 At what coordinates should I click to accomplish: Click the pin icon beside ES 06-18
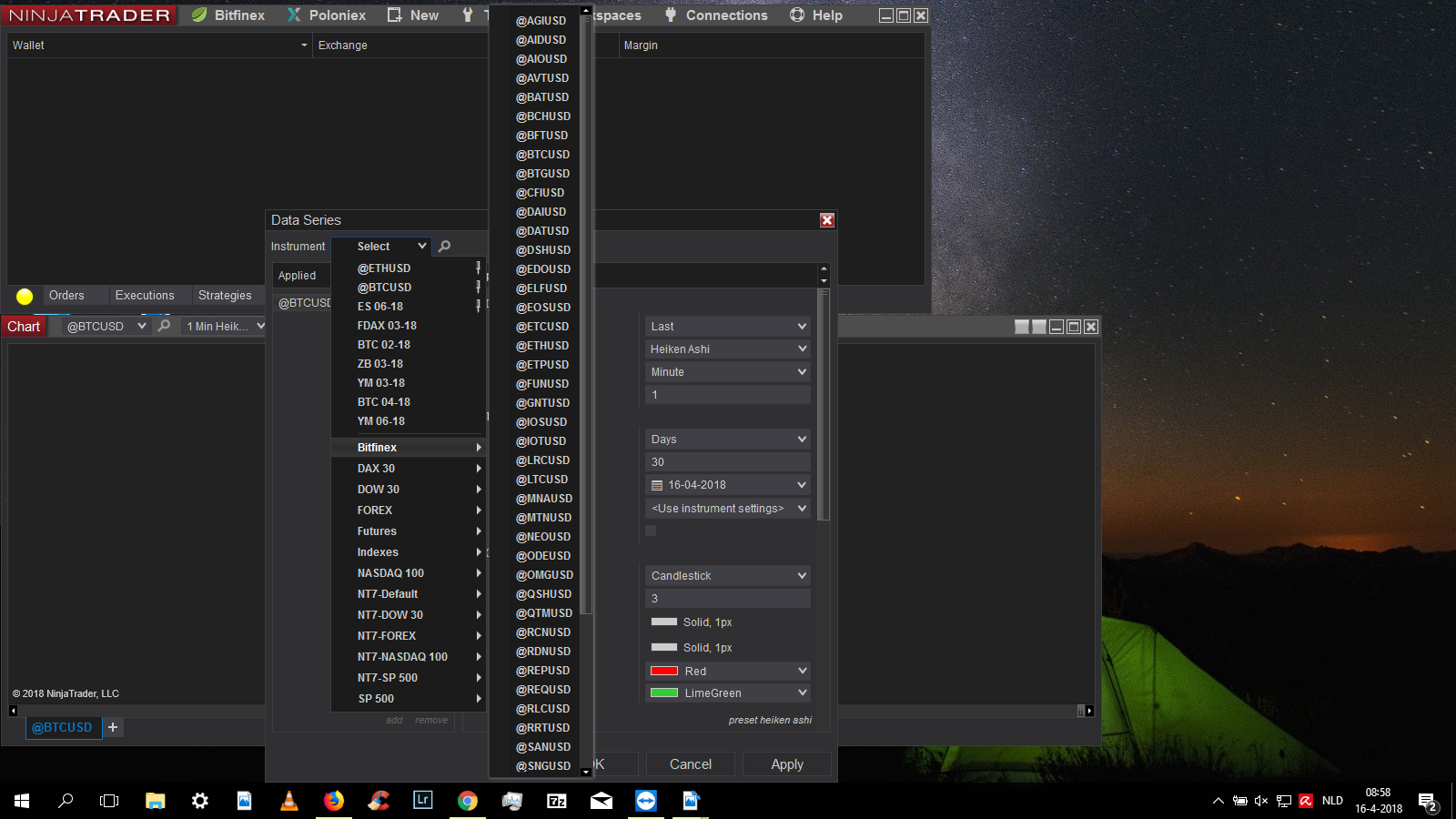tap(479, 306)
